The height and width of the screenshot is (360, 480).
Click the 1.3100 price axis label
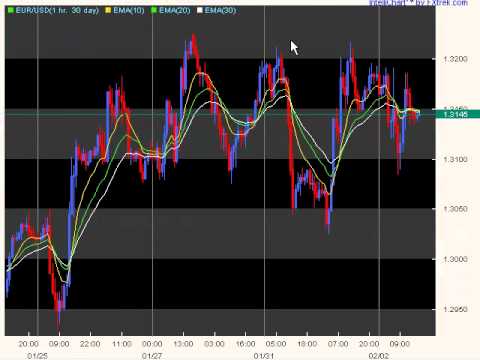(455, 159)
